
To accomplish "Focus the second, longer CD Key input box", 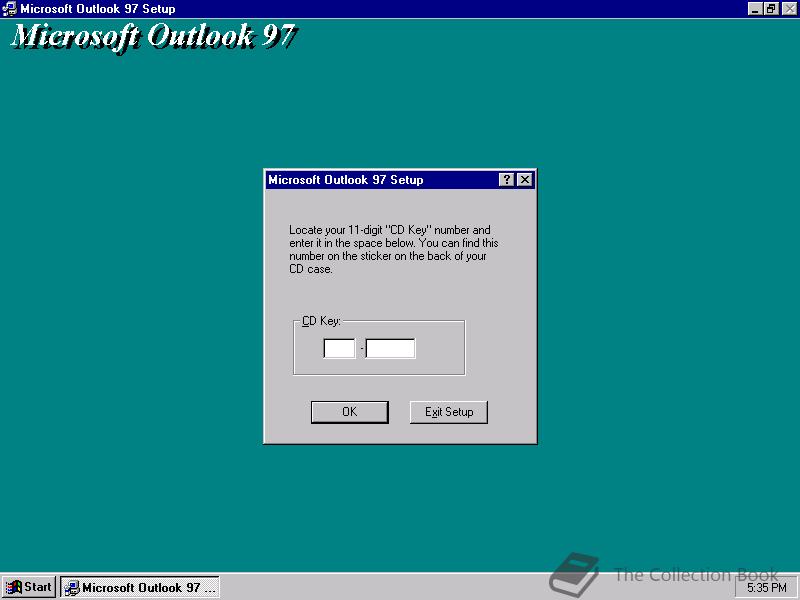I will [390, 348].
